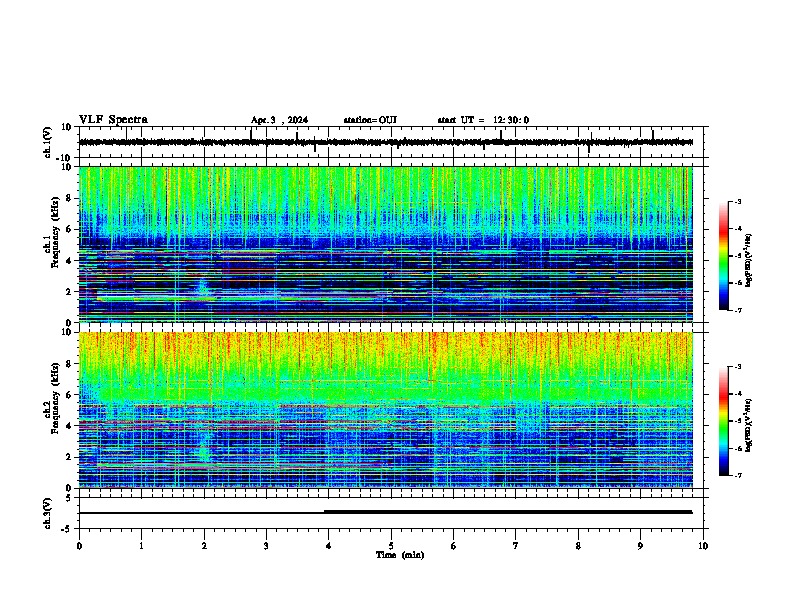792x612 pixels.
Task: Click the ch.1 spectrogram color scale bar
Action: 724,256
